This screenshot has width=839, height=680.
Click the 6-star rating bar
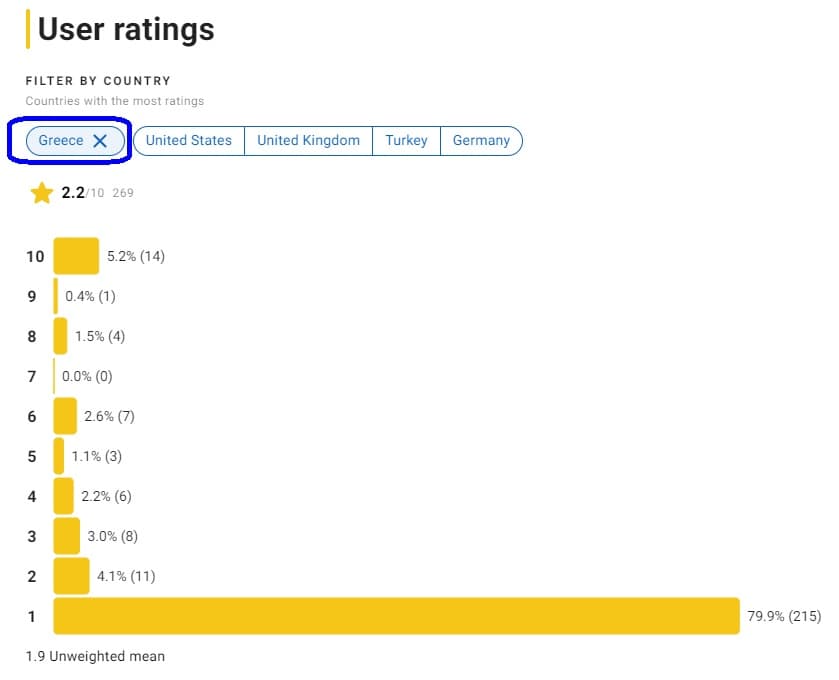click(x=63, y=416)
